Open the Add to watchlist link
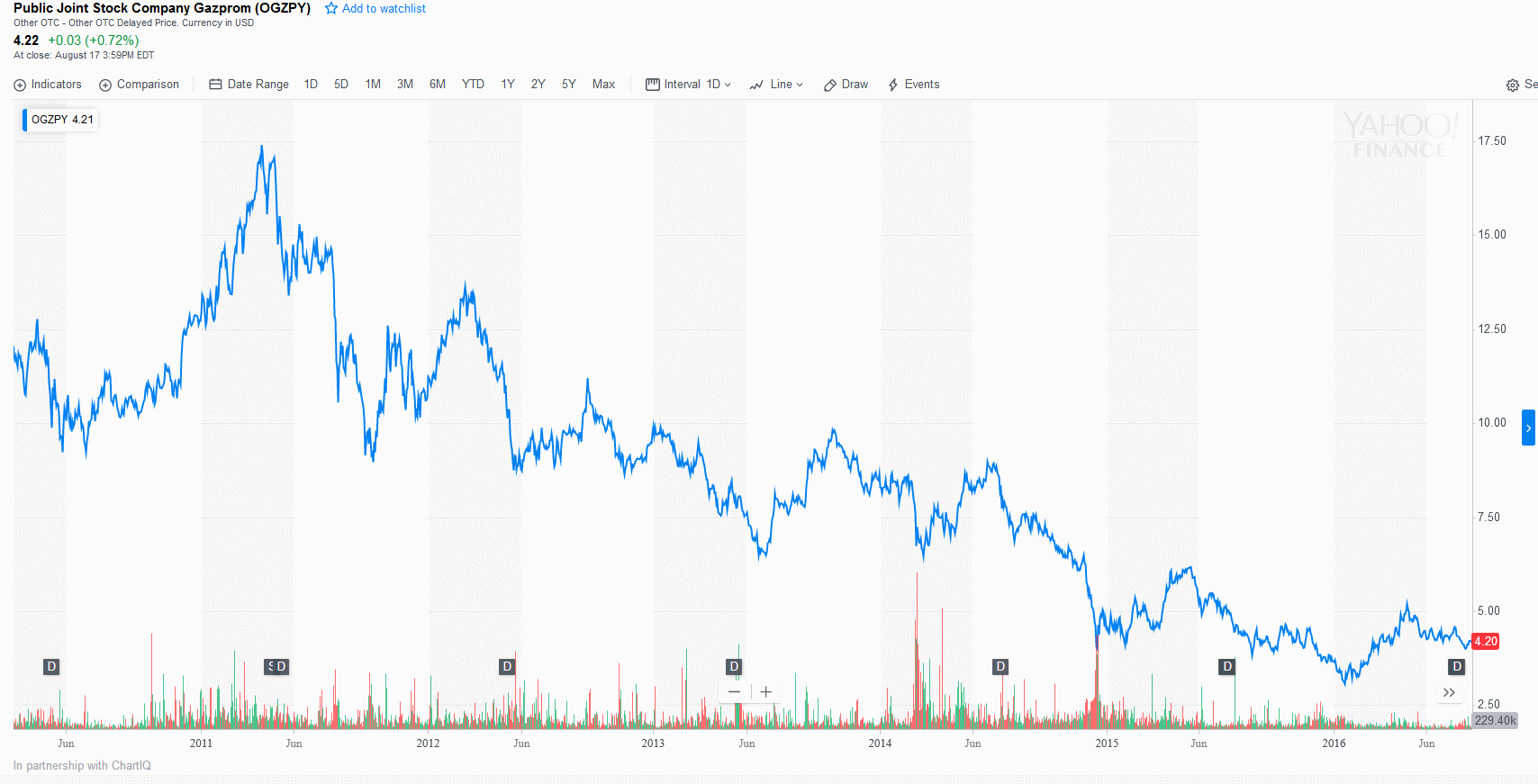Screen dimensions: 1538x784 384,8
